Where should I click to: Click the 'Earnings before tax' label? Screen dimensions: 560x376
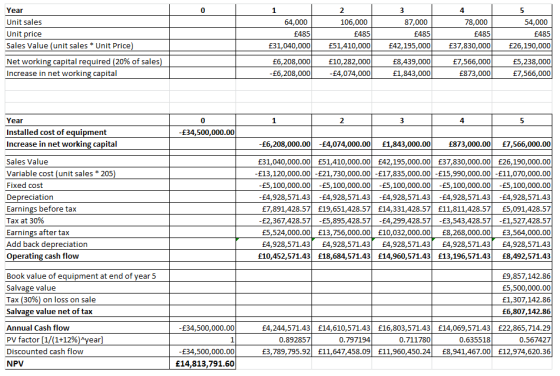pyautogui.click(x=41, y=209)
